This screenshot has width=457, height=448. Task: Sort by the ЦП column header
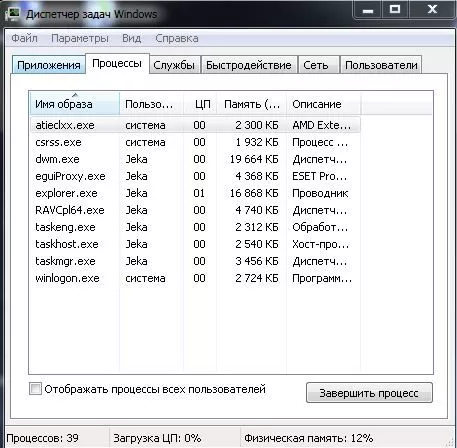point(200,104)
